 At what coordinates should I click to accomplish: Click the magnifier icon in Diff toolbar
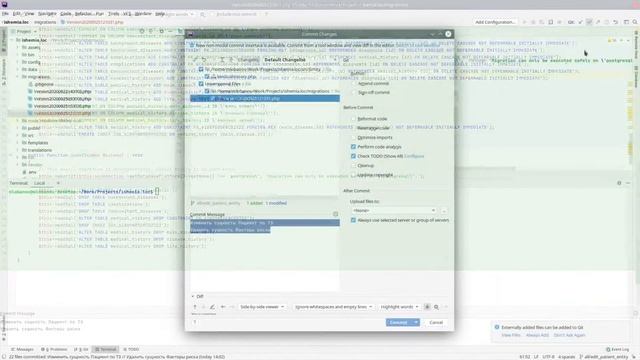coord(436,307)
